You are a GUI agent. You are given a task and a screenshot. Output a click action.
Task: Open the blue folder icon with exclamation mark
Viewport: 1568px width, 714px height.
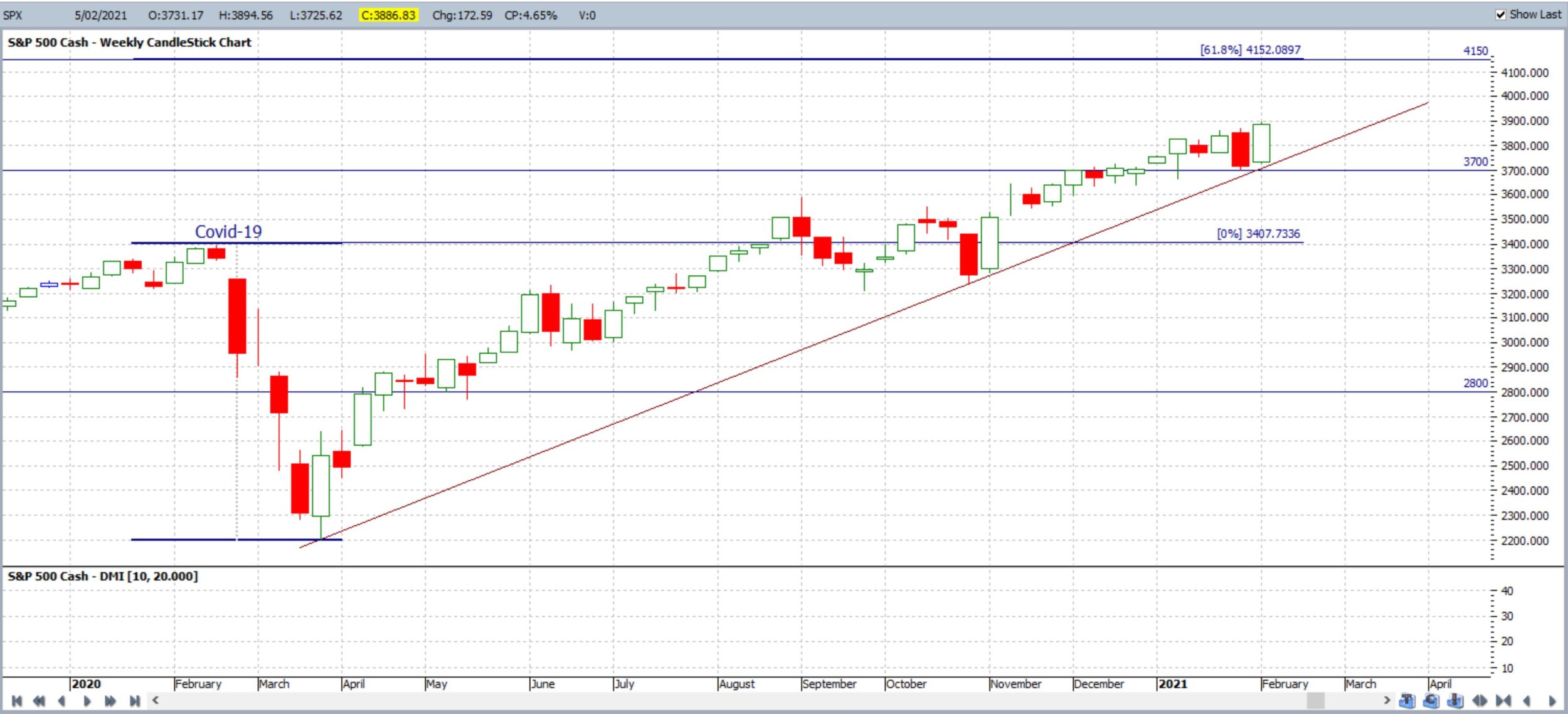click(x=1455, y=701)
